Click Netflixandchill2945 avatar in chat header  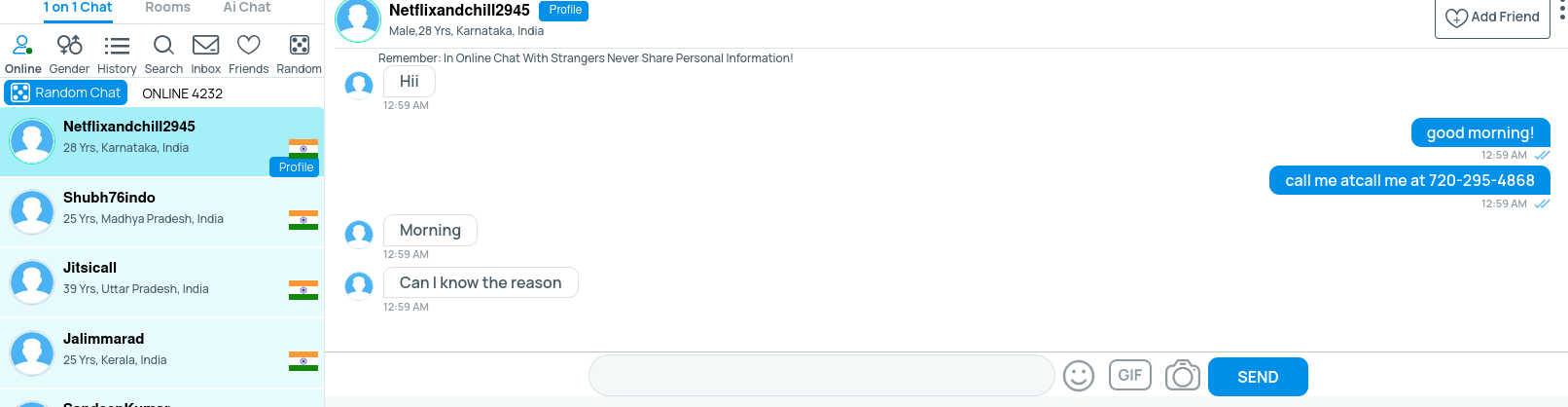point(358,19)
